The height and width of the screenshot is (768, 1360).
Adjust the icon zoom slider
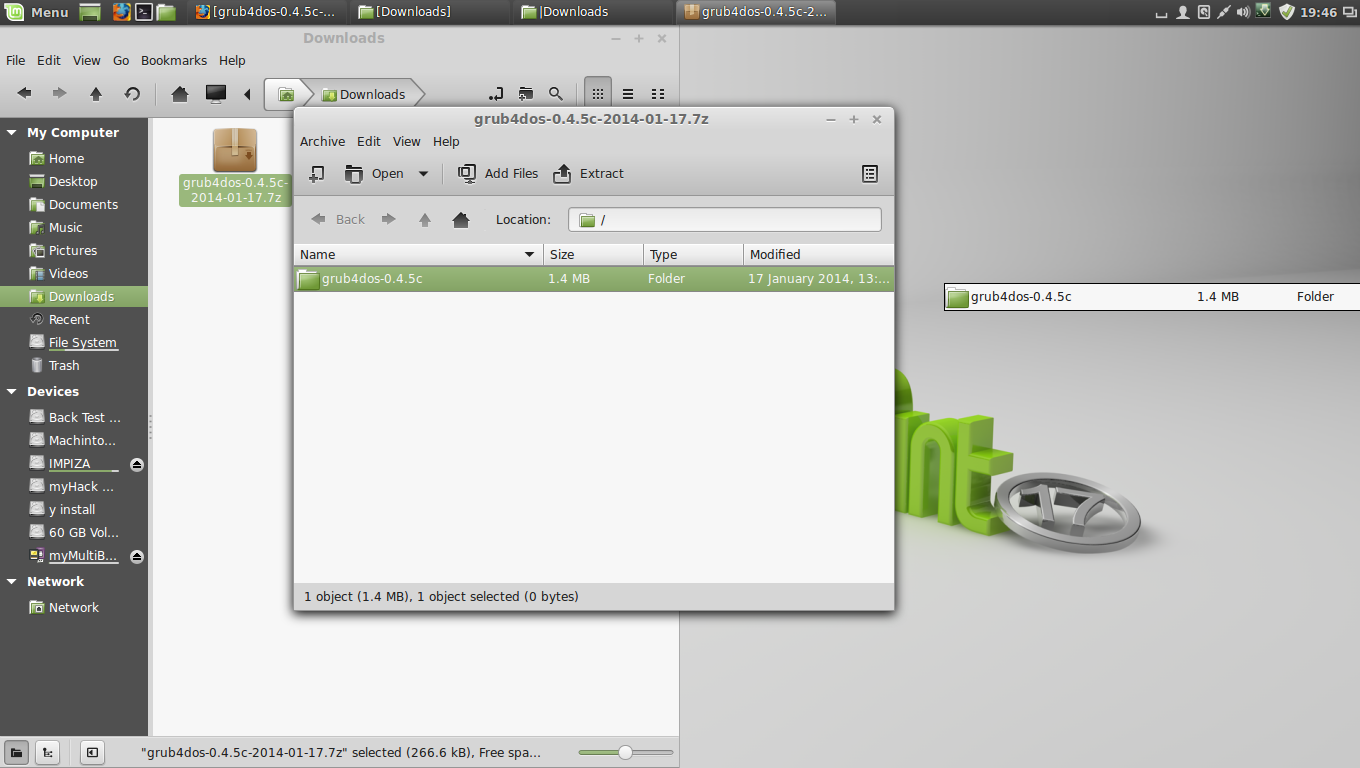(x=625, y=752)
